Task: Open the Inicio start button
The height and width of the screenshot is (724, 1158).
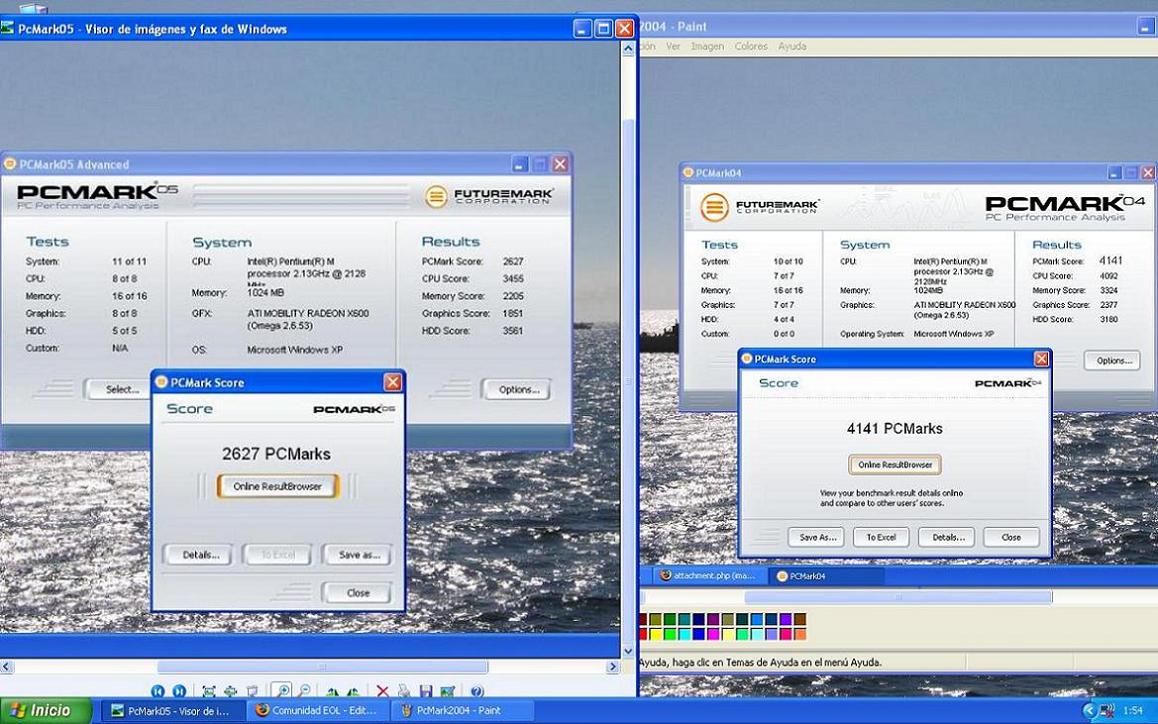Action: point(42,710)
